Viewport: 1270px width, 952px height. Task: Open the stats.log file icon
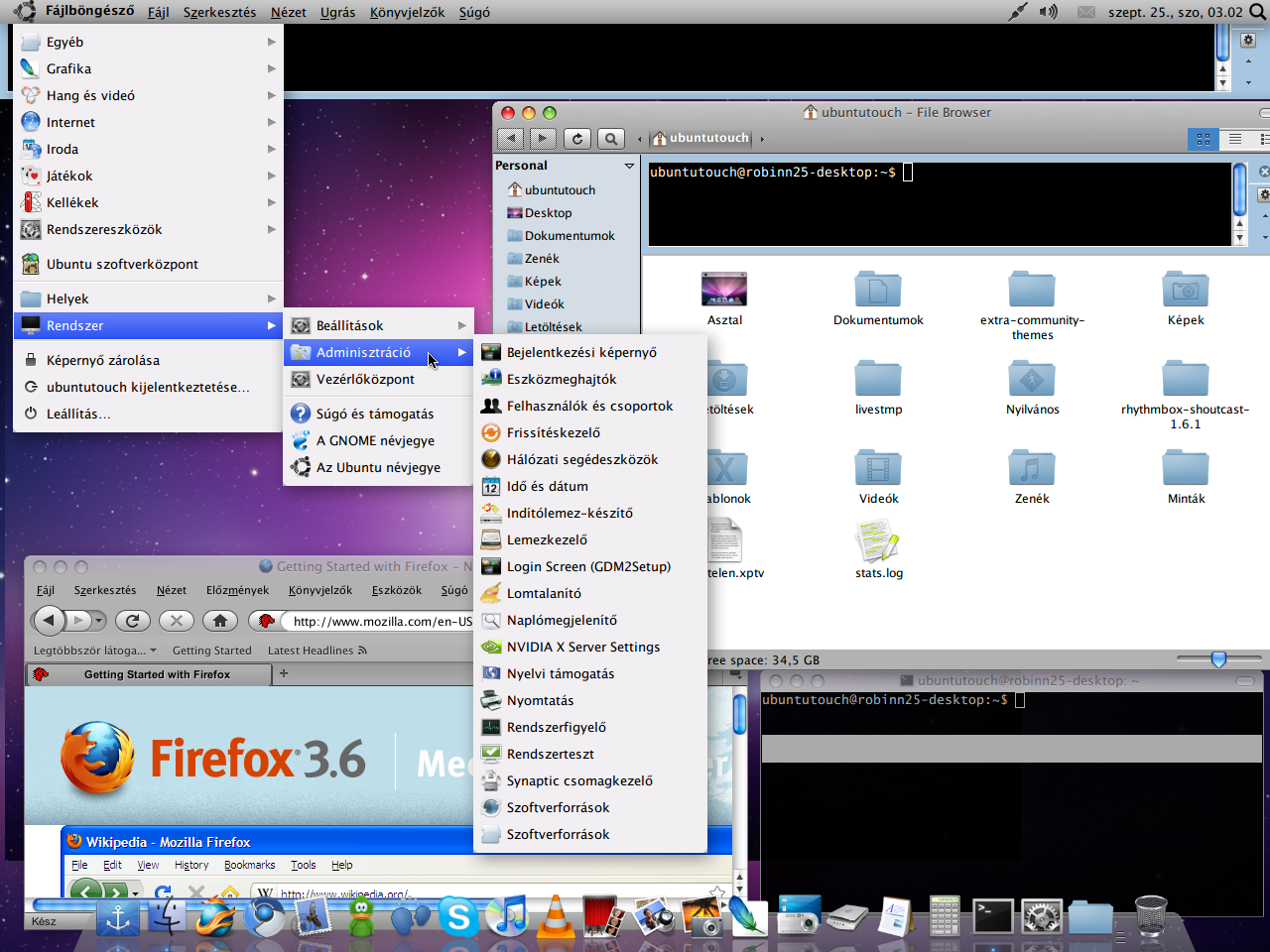(878, 550)
